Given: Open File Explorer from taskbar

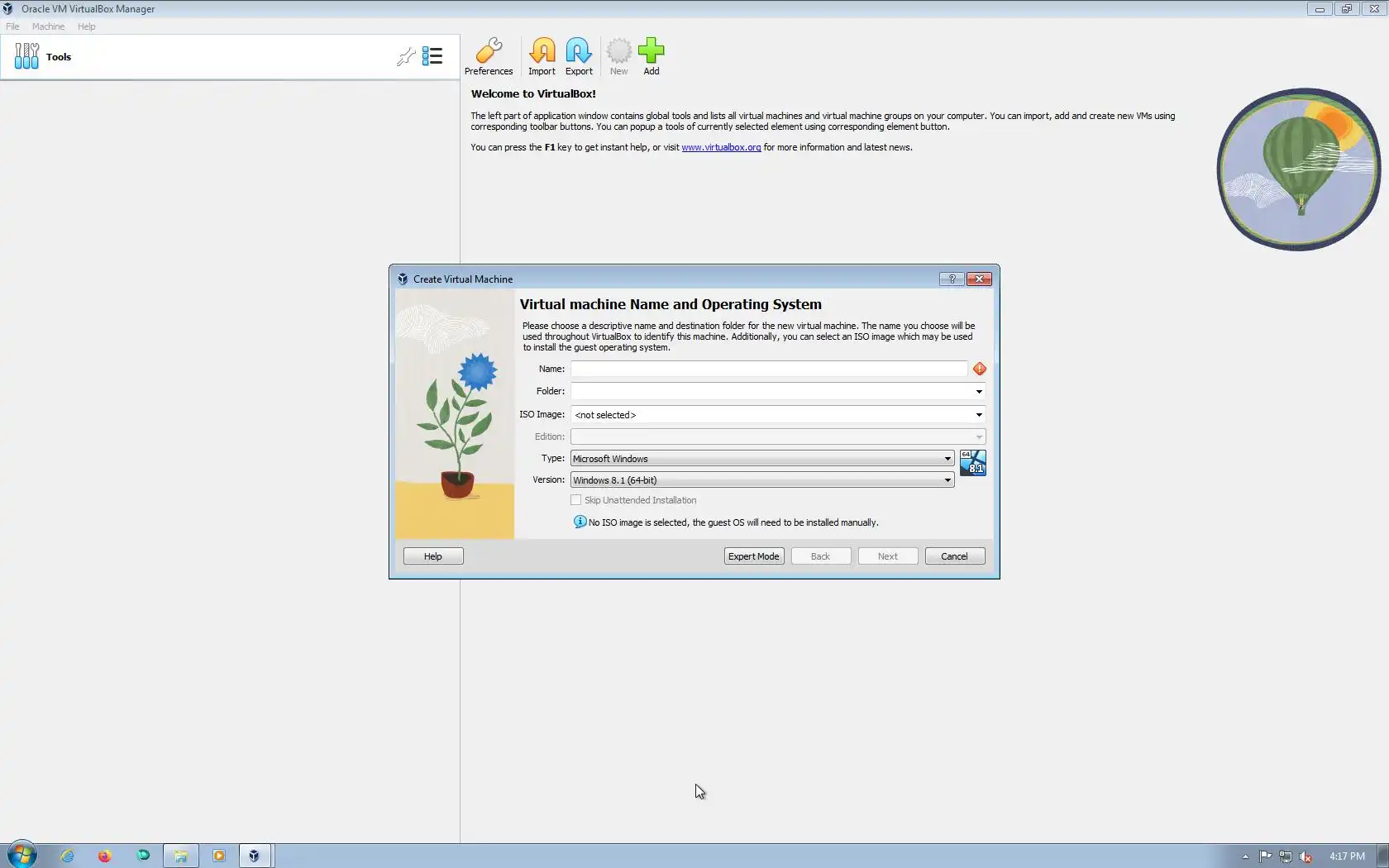Looking at the screenshot, I should pos(180,856).
